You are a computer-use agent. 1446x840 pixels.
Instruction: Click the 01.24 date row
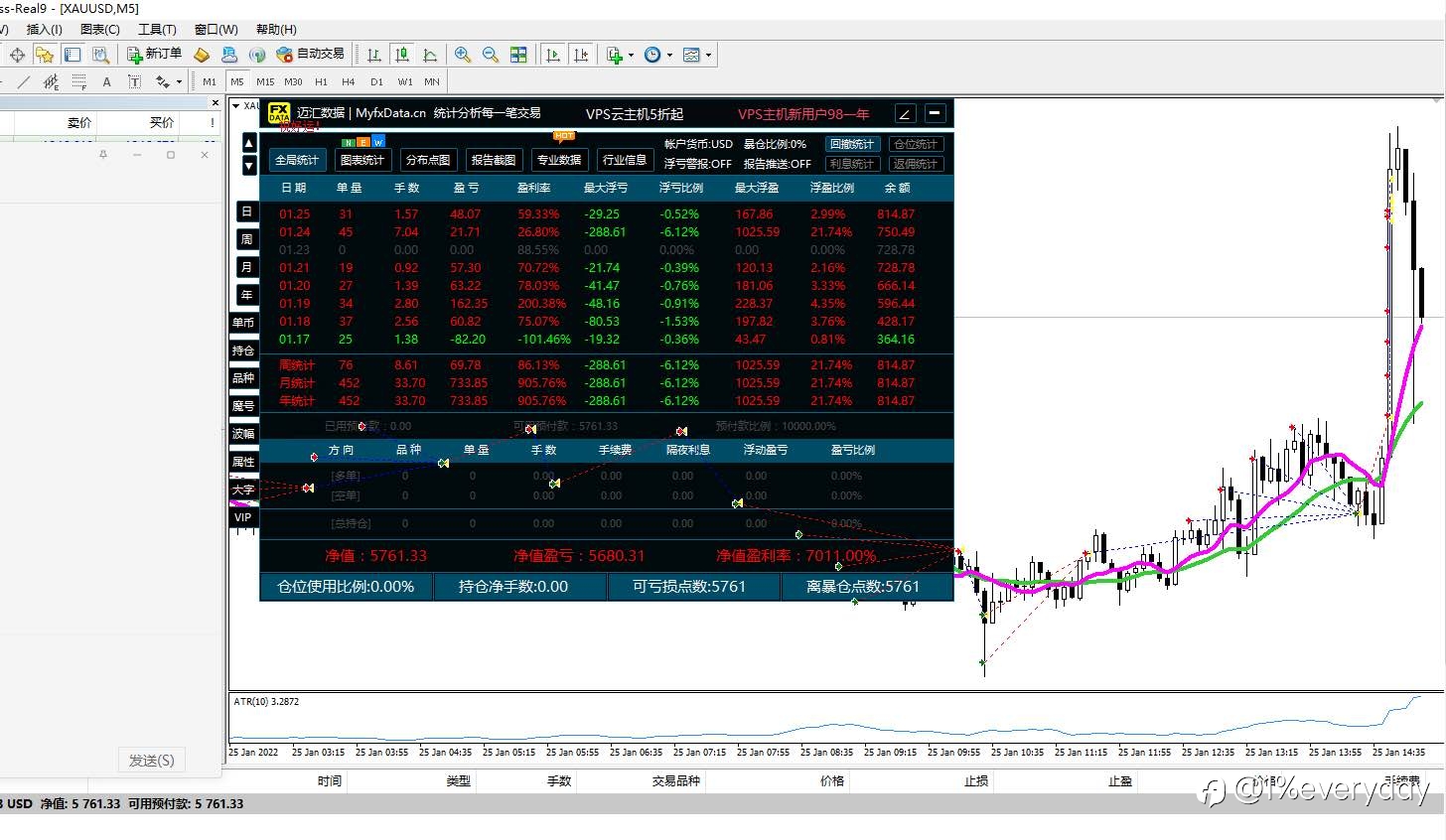point(596,231)
